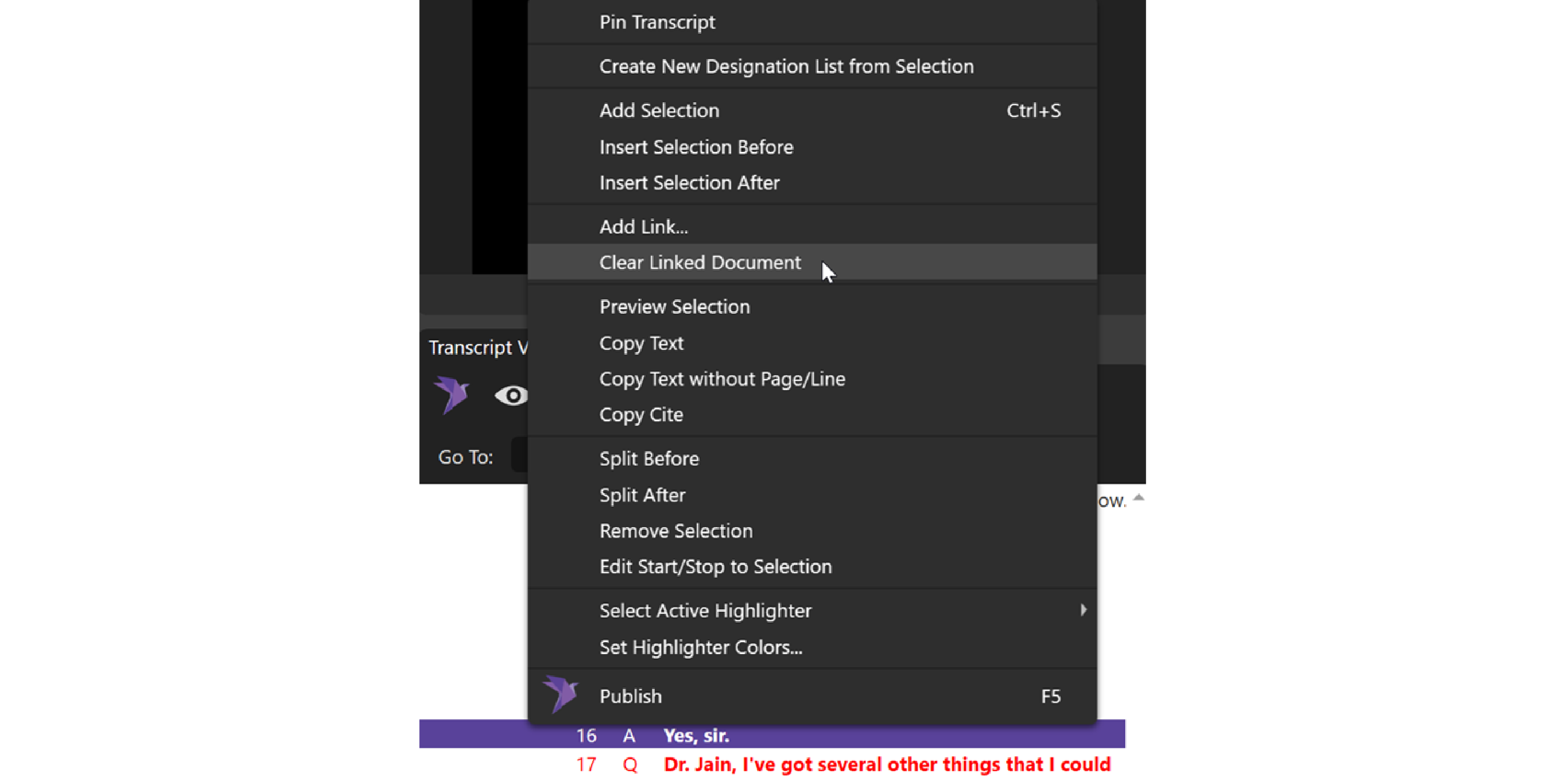The height and width of the screenshot is (784, 1567).
Task: Choose Create New Designation List from Selection
Action: pos(786,66)
